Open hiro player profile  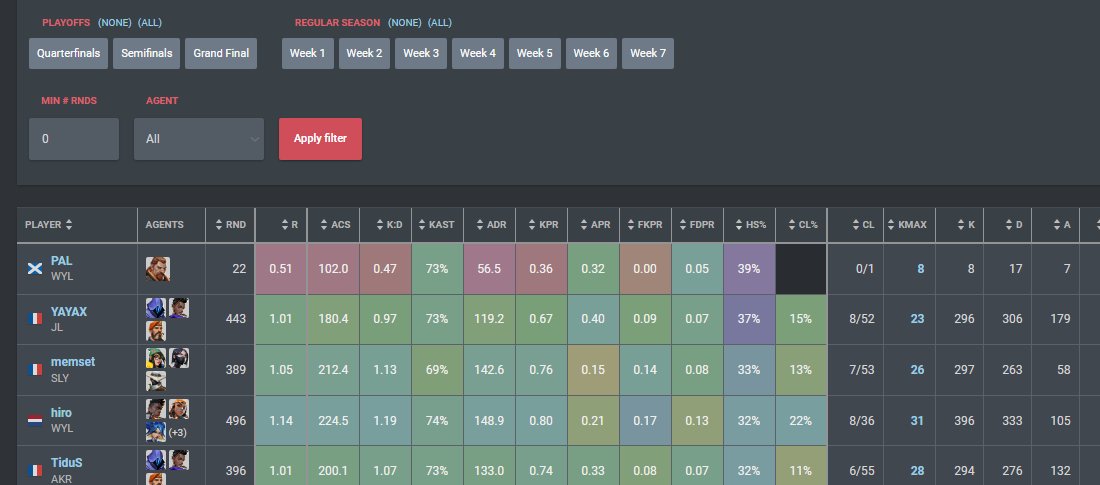(61, 413)
